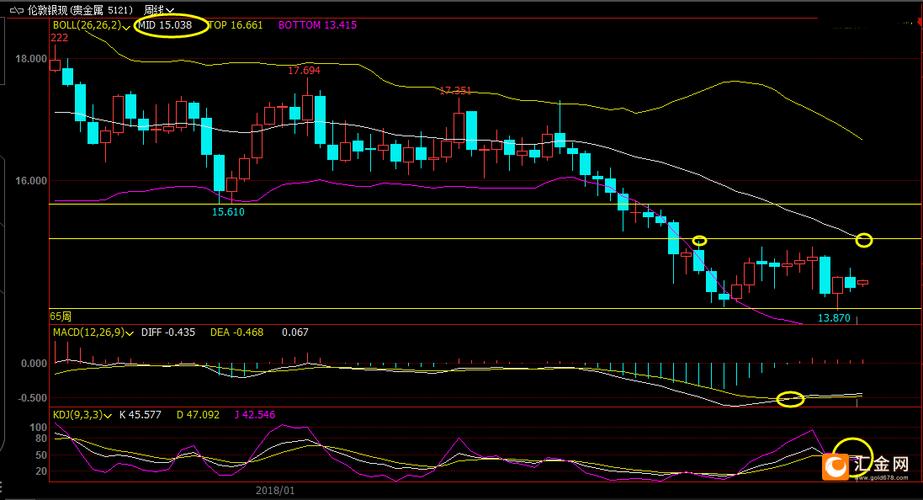
Task: Click the MACD histogram value 0.067
Action: pyautogui.click(x=295, y=333)
